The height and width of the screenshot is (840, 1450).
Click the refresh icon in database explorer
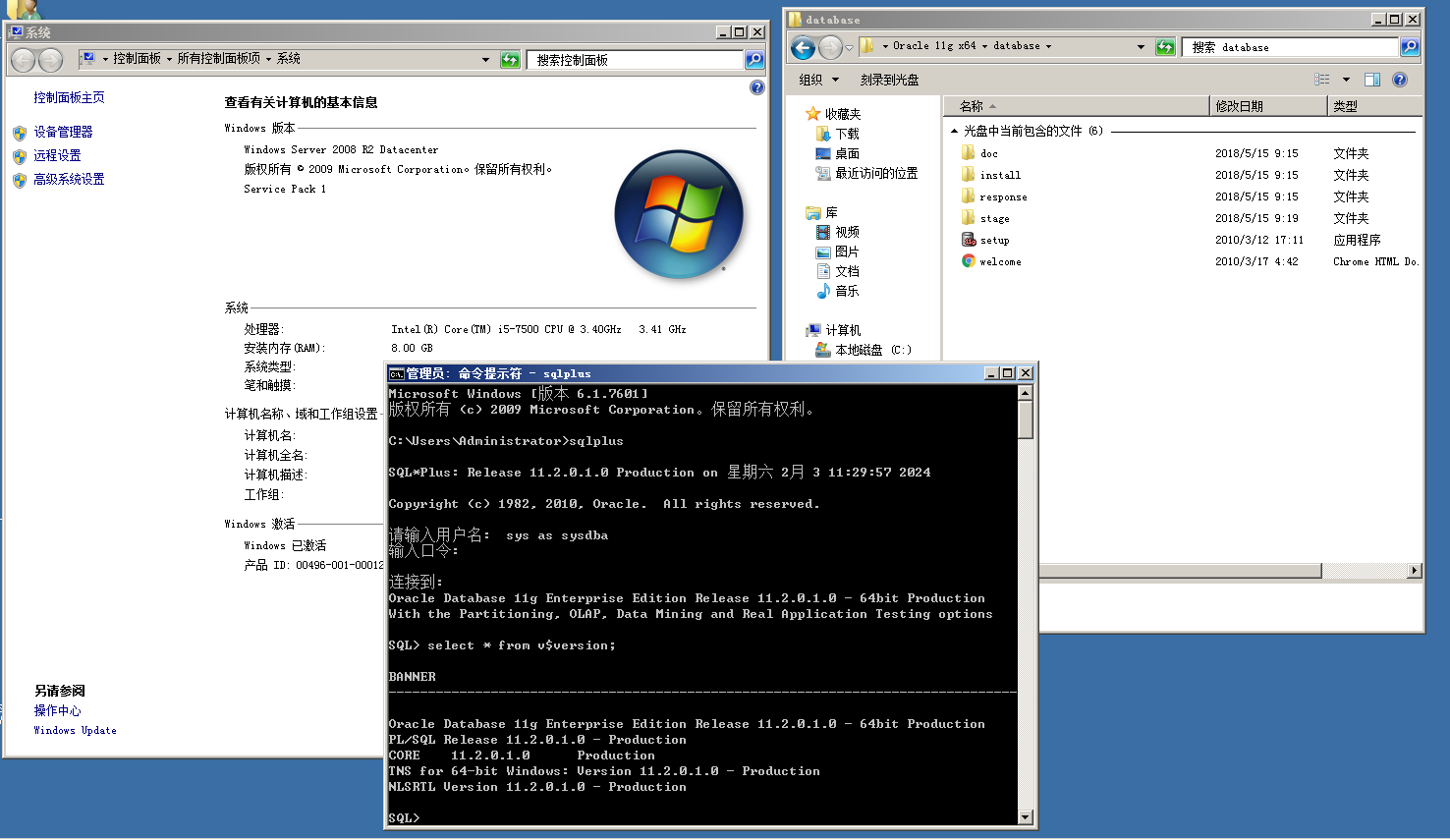tap(1165, 47)
